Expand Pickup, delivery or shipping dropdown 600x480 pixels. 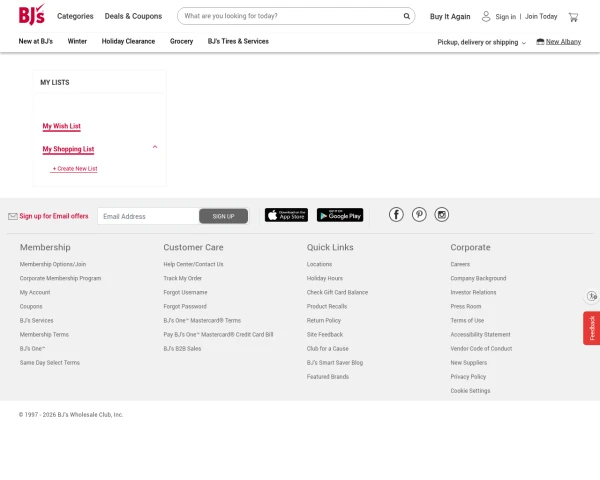coord(481,42)
